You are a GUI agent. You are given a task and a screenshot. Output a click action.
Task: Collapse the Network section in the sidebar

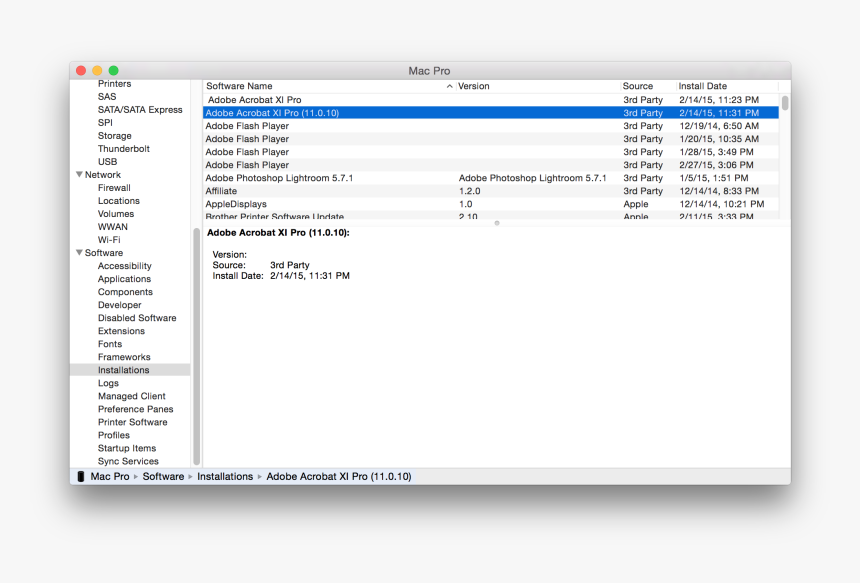pos(78,174)
